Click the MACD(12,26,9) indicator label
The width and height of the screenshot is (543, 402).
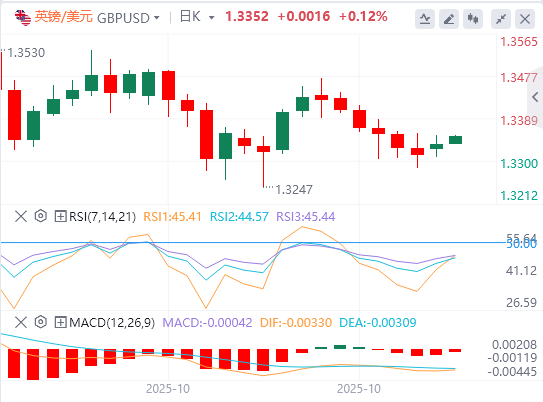click(x=112, y=322)
